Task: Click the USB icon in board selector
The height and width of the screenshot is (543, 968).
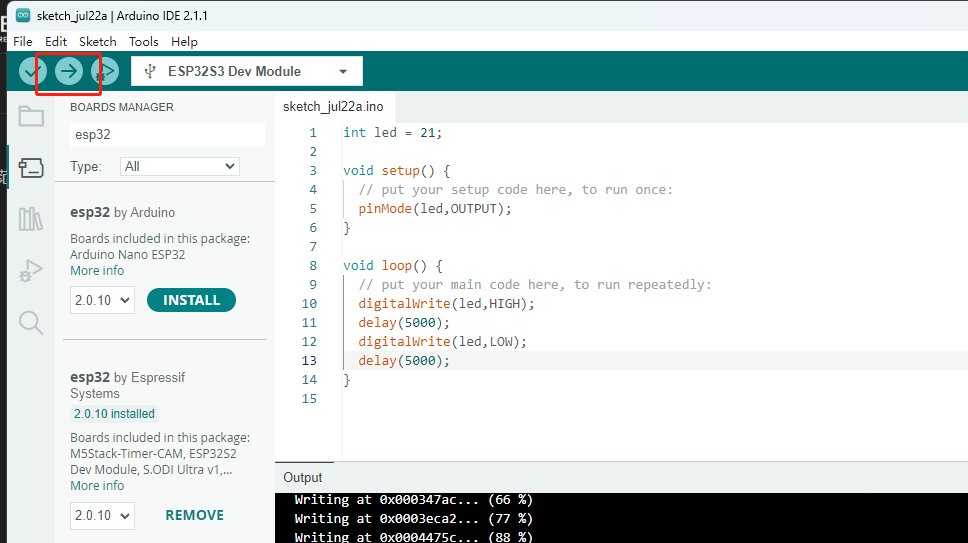Action: (x=149, y=72)
